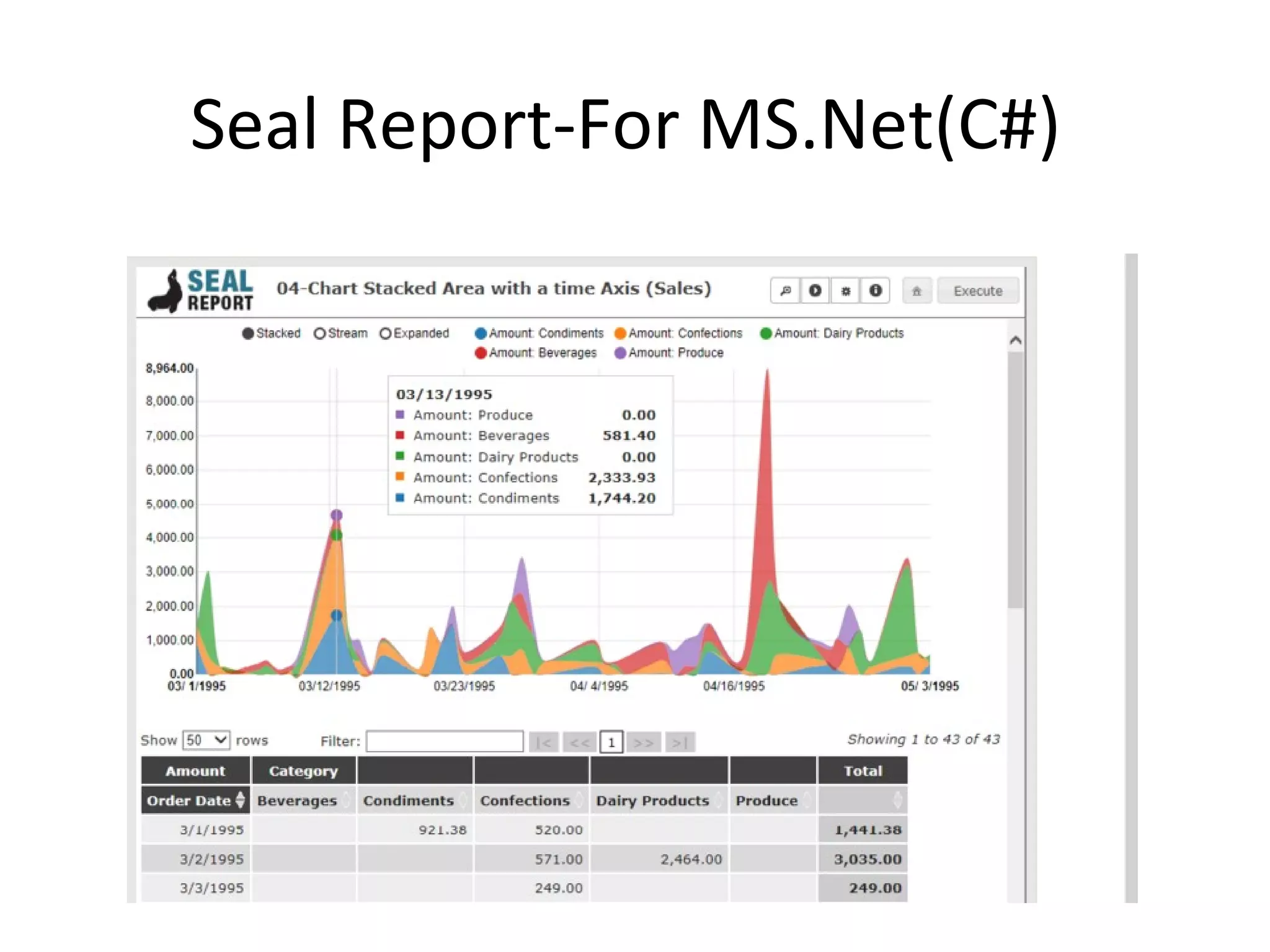1270x952 pixels.
Task: Select the Stream chart mode
Action: pyautogui.click(x=340, y=333)
